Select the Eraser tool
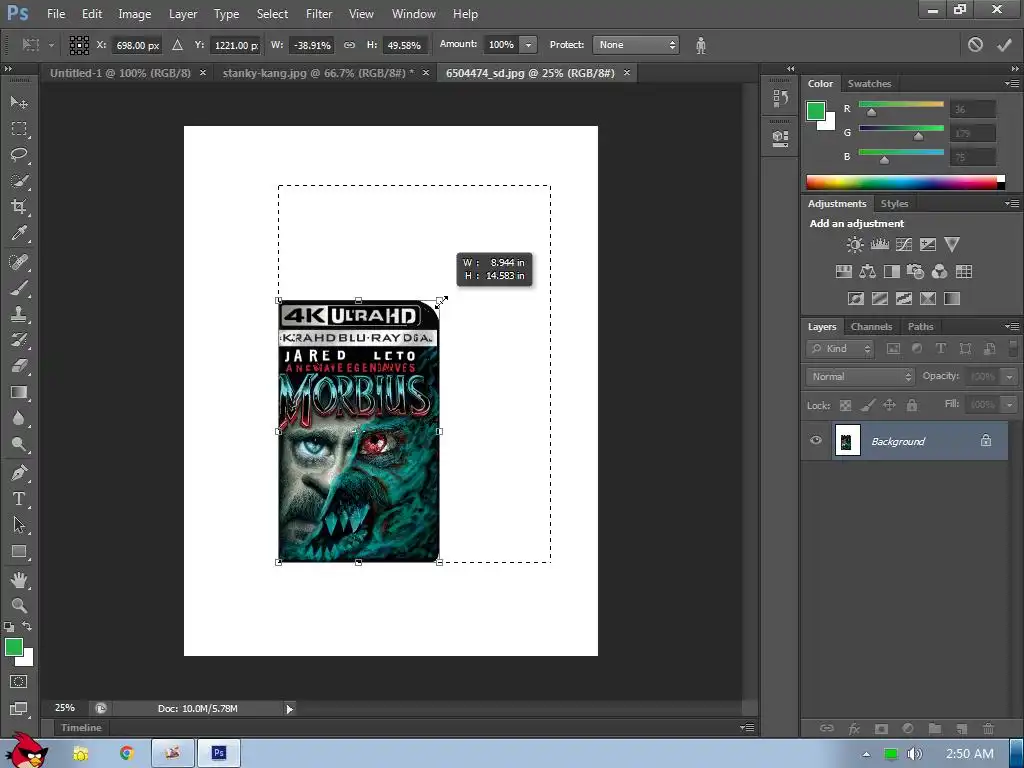 tap(18, 366)
